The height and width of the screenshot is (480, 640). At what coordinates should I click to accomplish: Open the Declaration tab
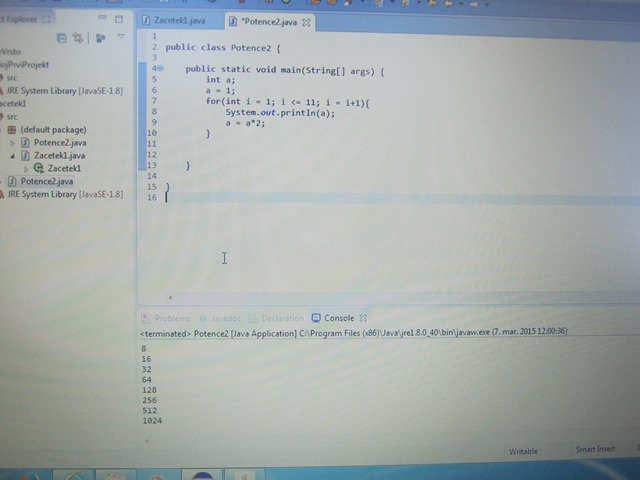pyautogui.click(x=282, y=318)
